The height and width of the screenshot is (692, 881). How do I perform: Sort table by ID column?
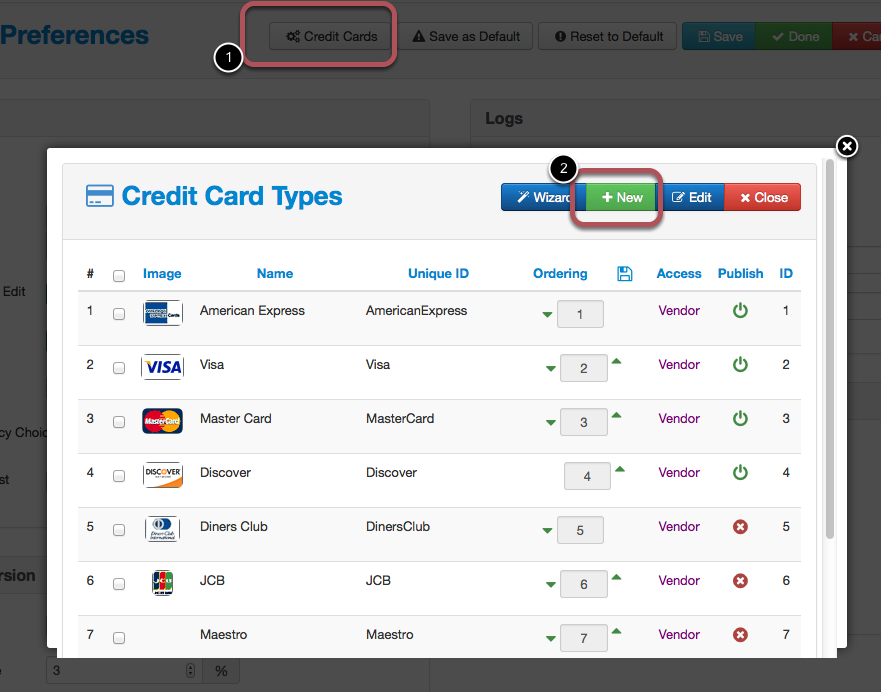pos(785,274)
